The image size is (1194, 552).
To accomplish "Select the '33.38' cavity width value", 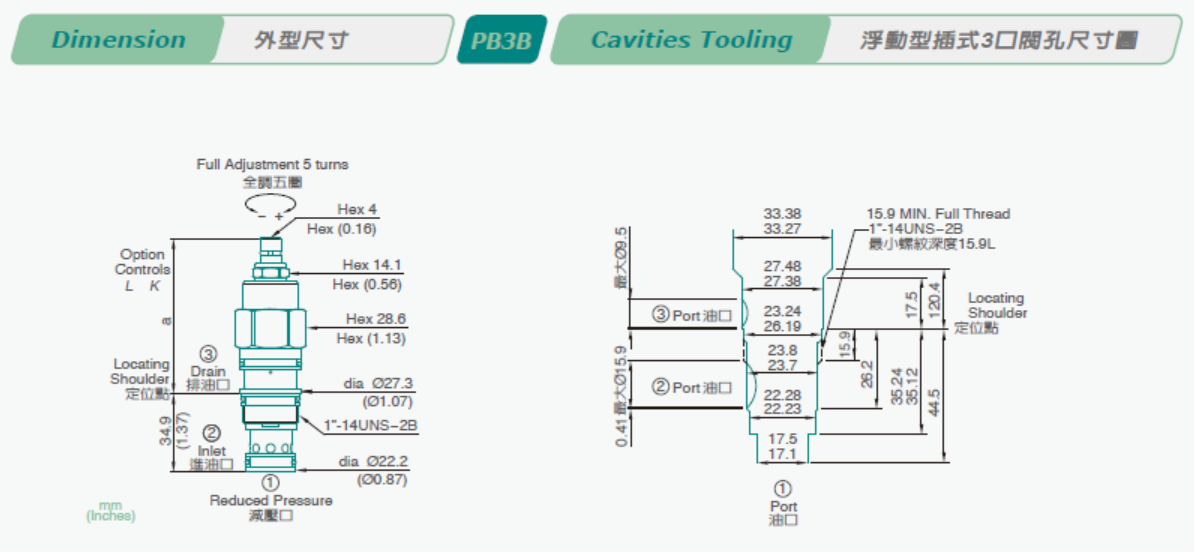I will pyautogui.click(x=782, y=213).
